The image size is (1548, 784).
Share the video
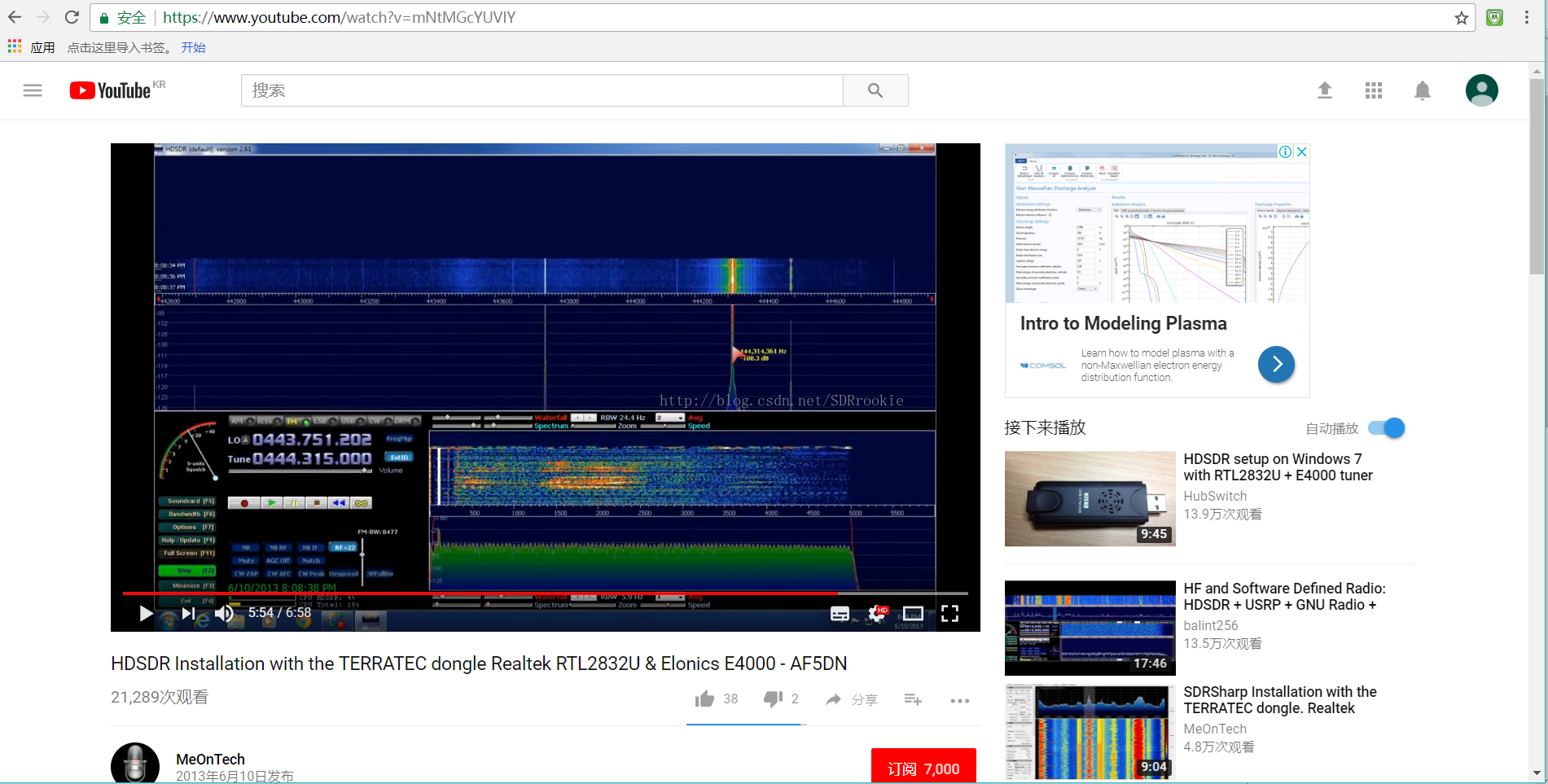(851, 699)
